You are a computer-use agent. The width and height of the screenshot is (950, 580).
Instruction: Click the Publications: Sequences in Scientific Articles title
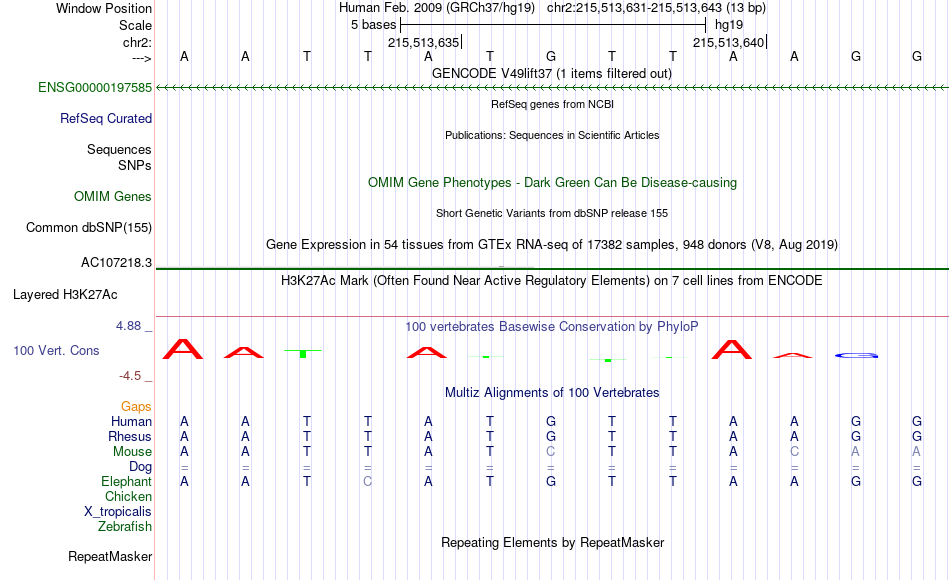[552, 135]
